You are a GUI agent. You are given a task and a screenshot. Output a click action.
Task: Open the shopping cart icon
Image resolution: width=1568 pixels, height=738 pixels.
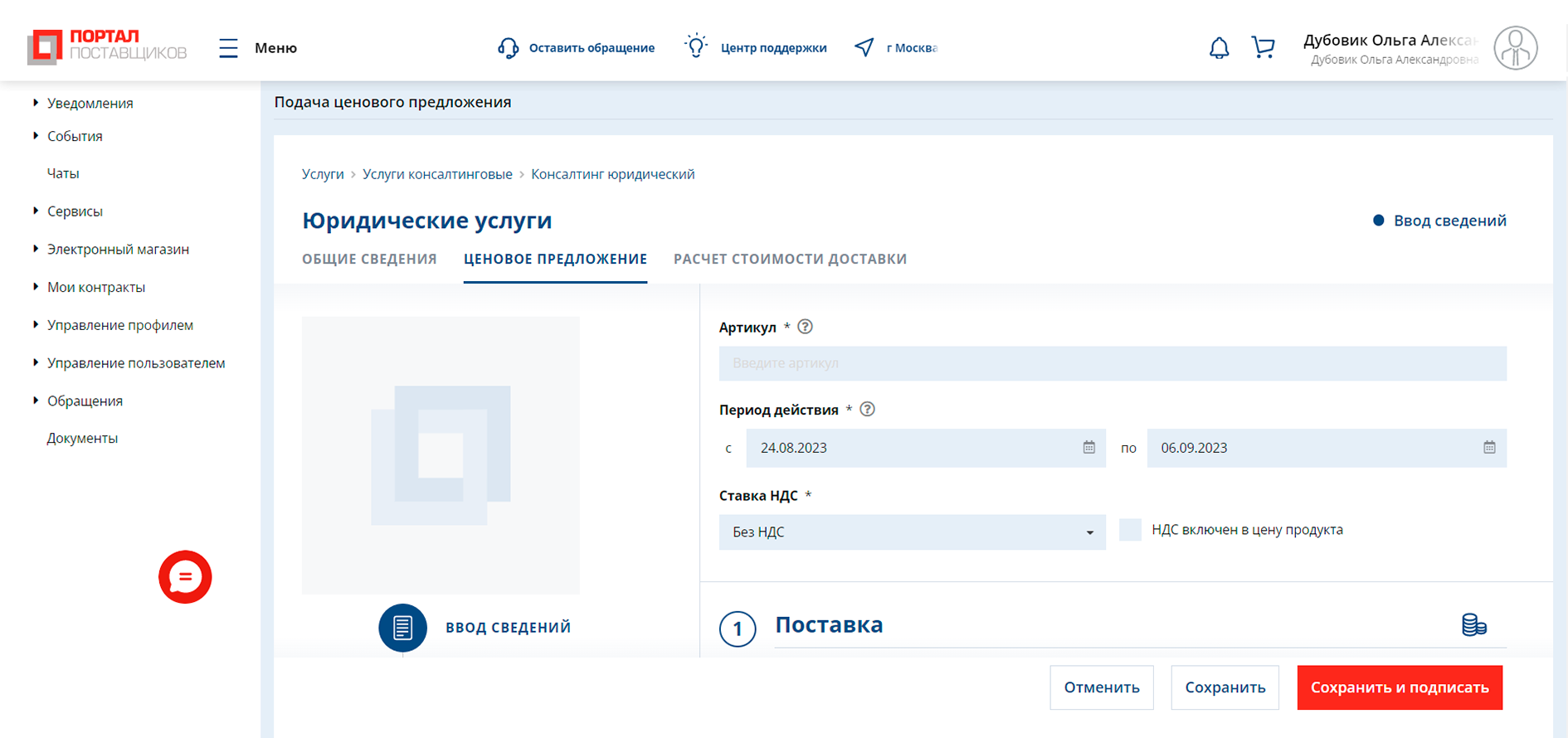click(1263, 47)
